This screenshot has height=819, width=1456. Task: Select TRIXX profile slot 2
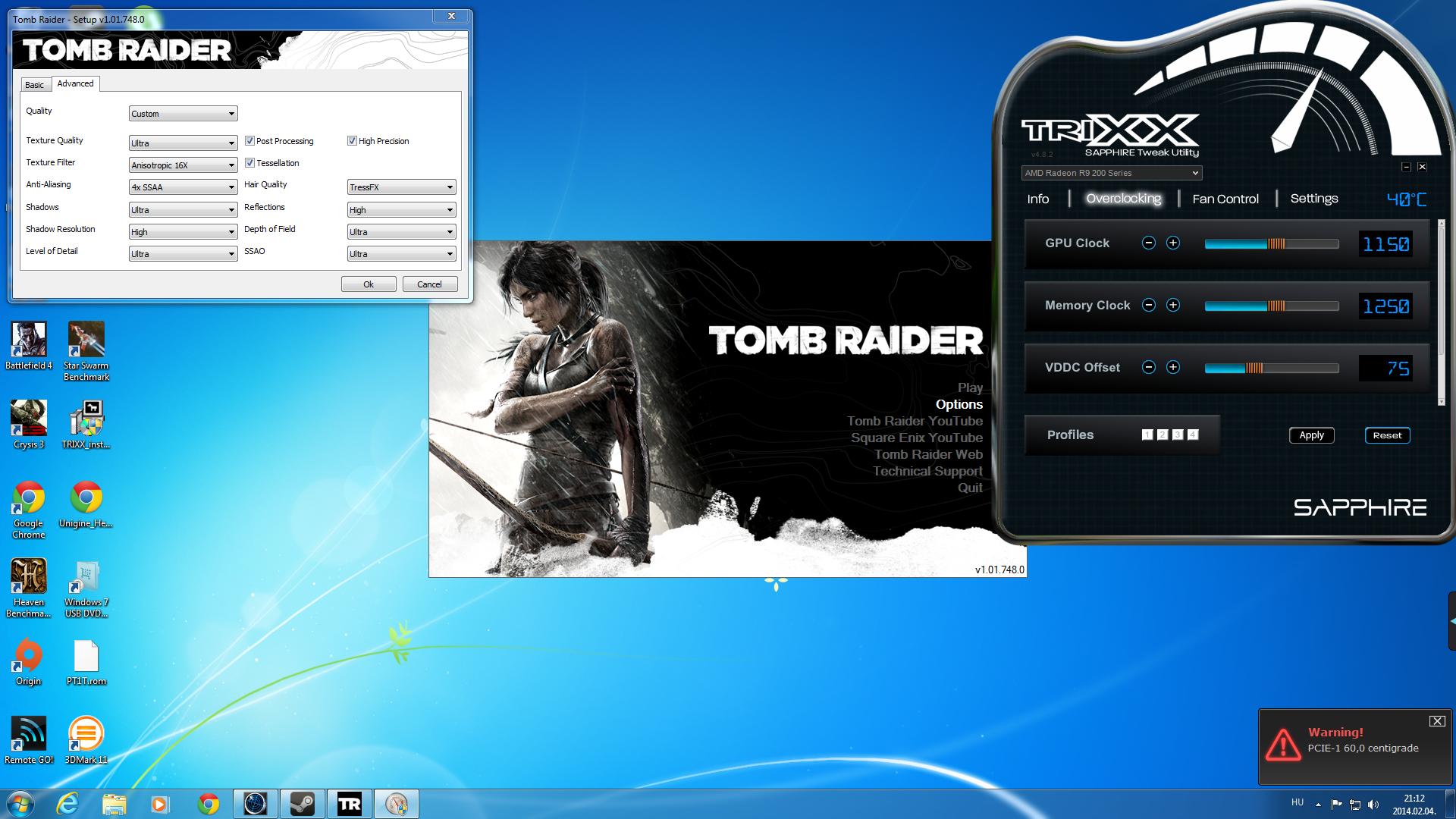1163,435
